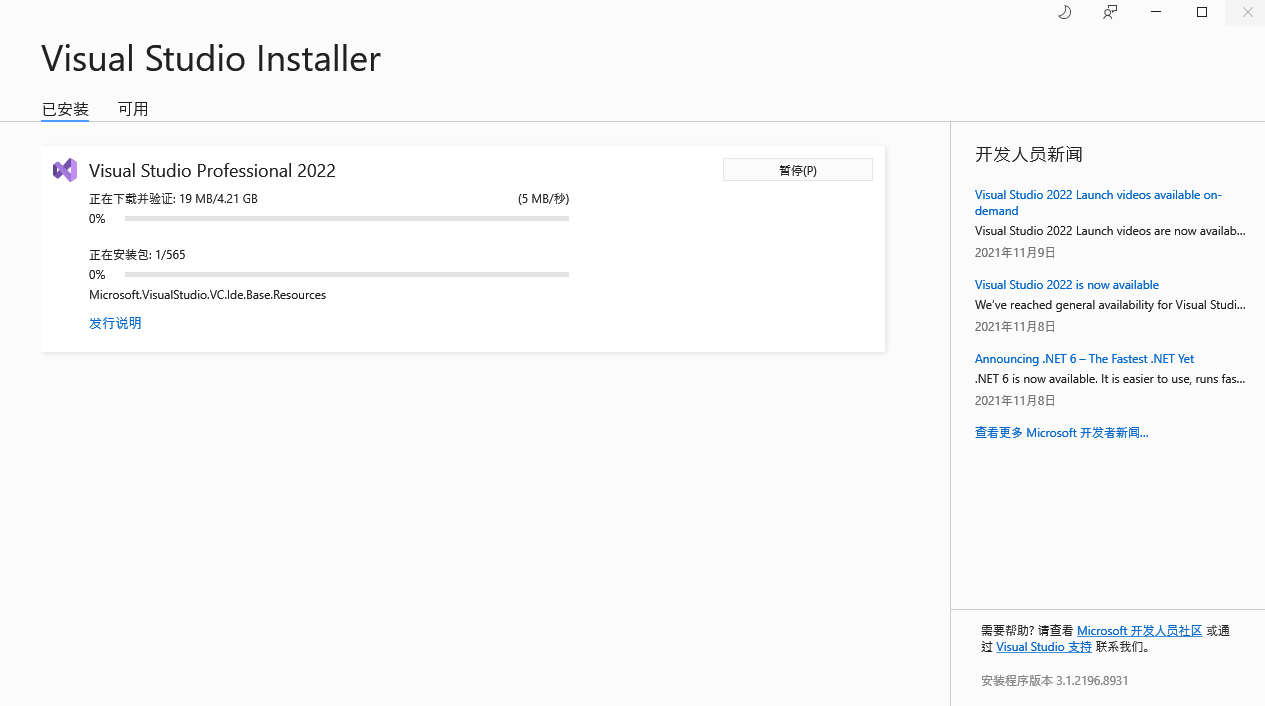Click the package installation progress bar
Screen dimensions: 1265x706
(x=347, y=274)
